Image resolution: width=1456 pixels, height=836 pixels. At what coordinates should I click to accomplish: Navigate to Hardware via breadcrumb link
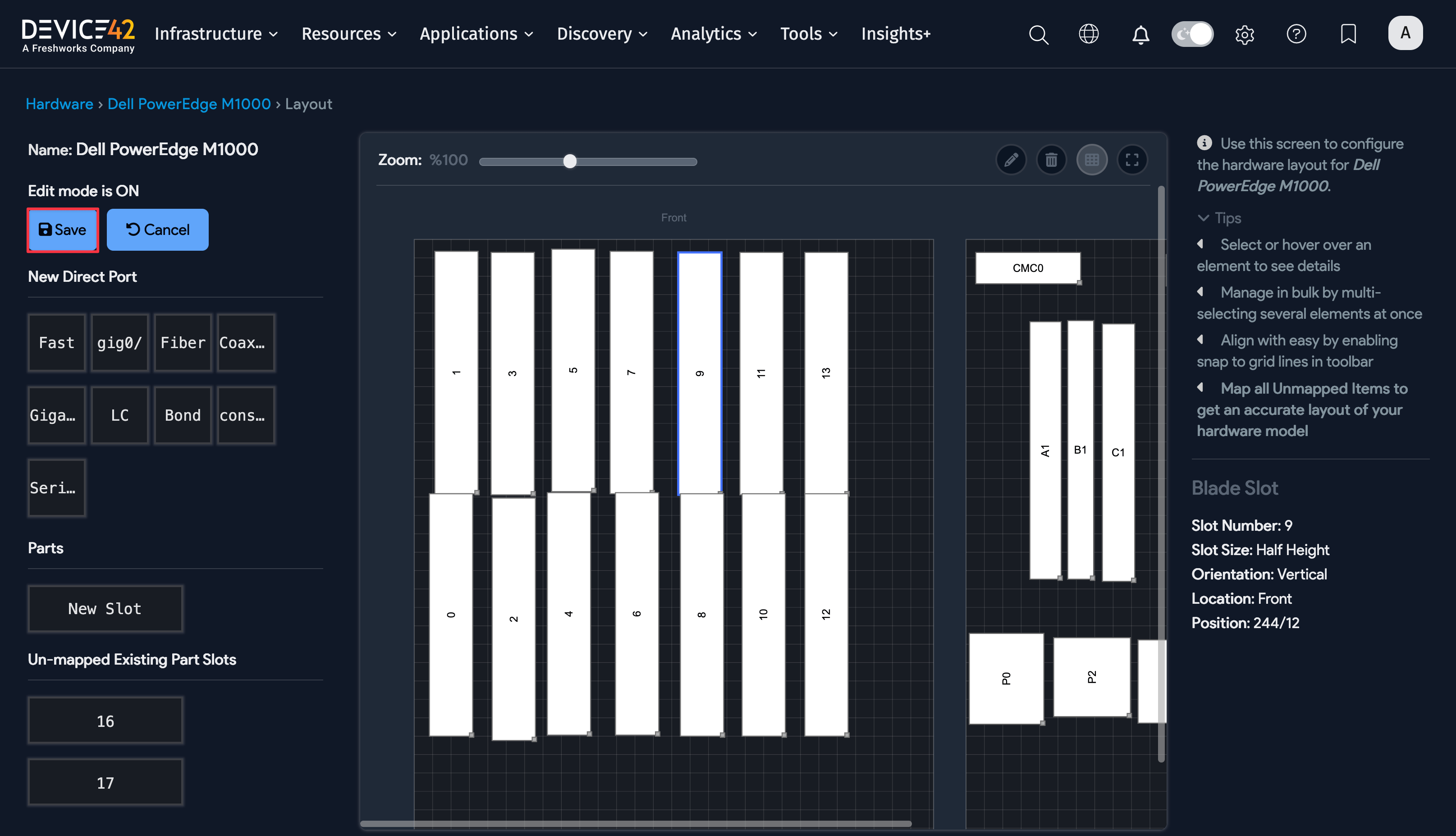click(59, 104)
